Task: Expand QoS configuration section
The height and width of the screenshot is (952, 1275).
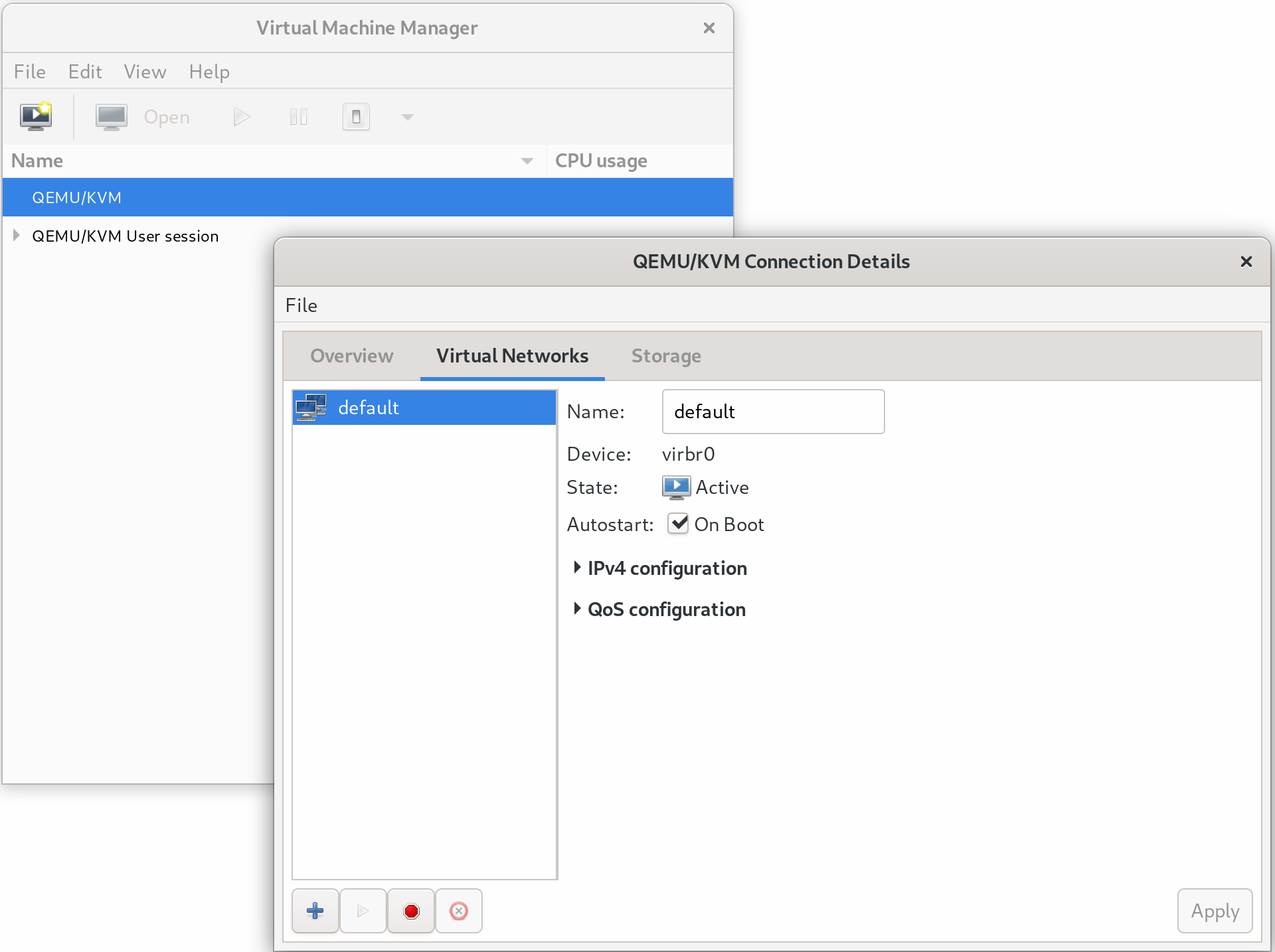Action: [577, 609]
